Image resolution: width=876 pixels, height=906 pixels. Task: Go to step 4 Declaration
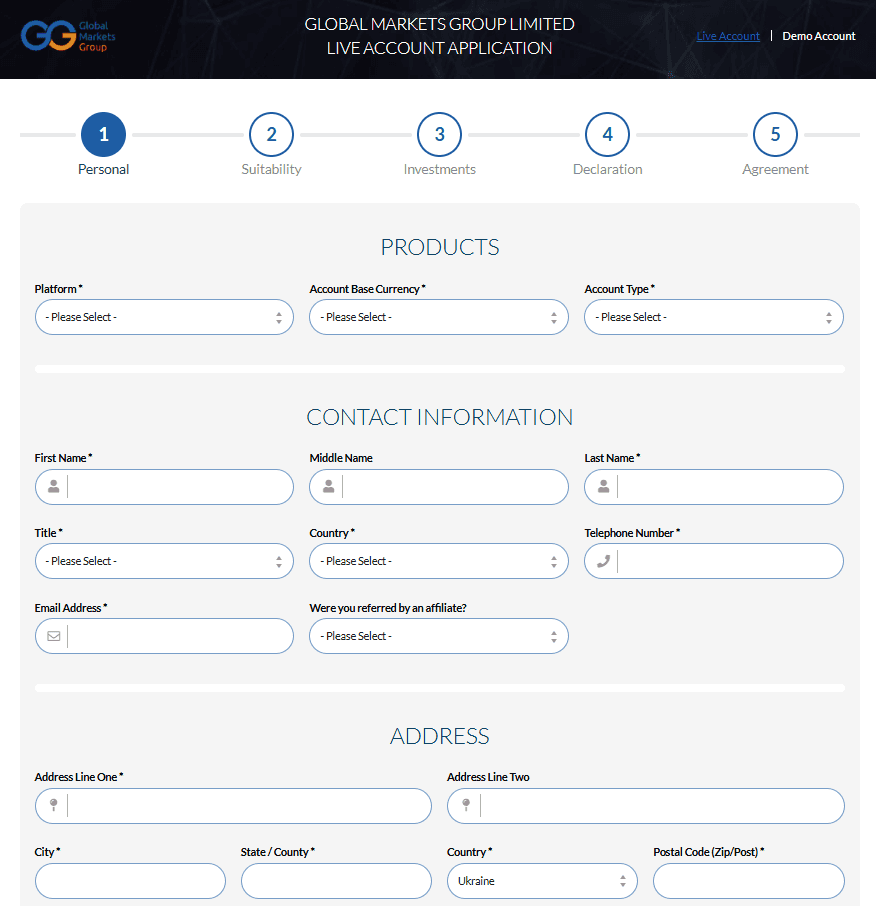(x=607, y=135)
